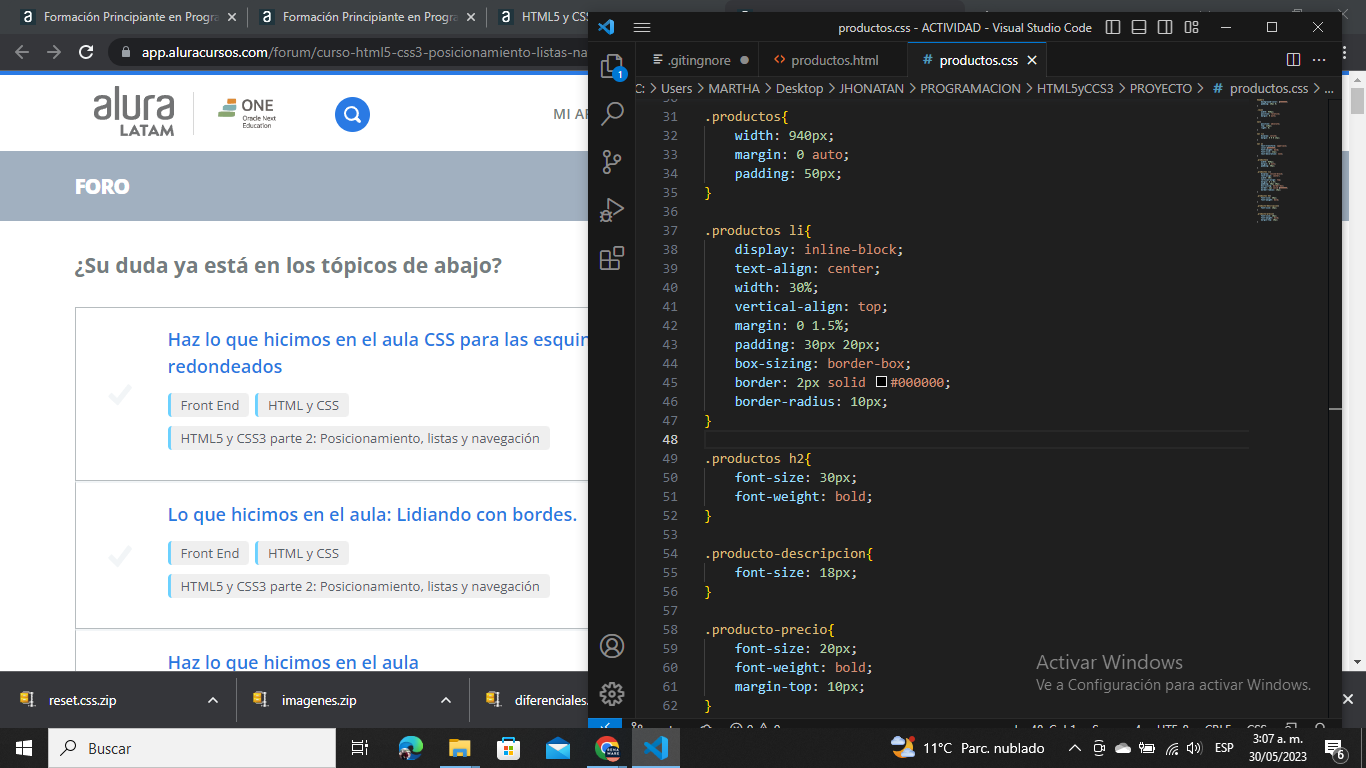Click the PROGRAMACION breadcrumb segment
The image size is (1366, 768).
970,88
